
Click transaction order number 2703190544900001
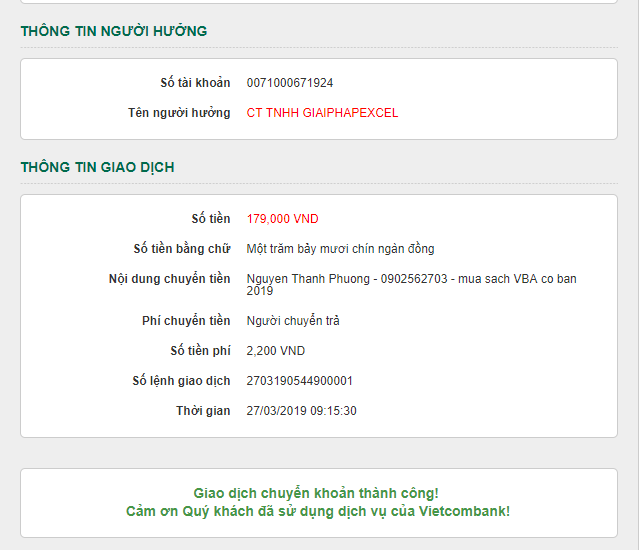coord(299,381)
